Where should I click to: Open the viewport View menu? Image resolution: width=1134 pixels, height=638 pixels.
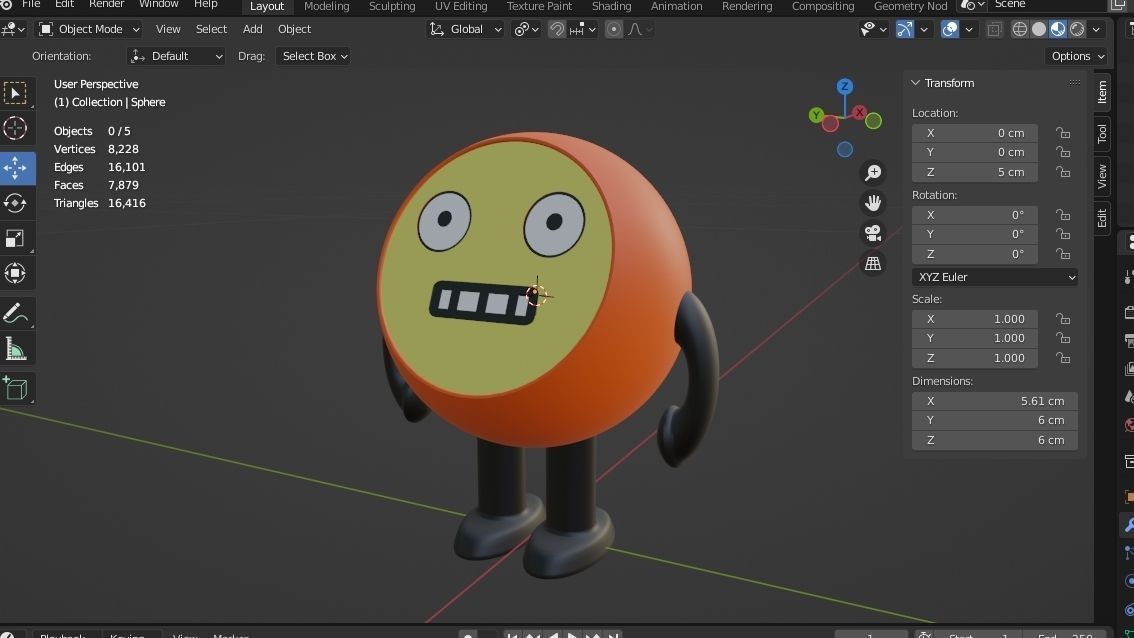tap(168, 29)
